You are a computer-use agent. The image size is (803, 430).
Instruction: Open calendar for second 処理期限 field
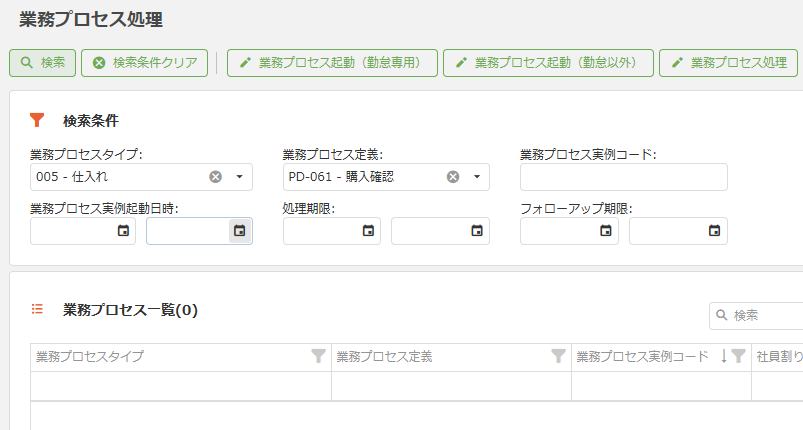pyautogui.click(x=477, y=231)
